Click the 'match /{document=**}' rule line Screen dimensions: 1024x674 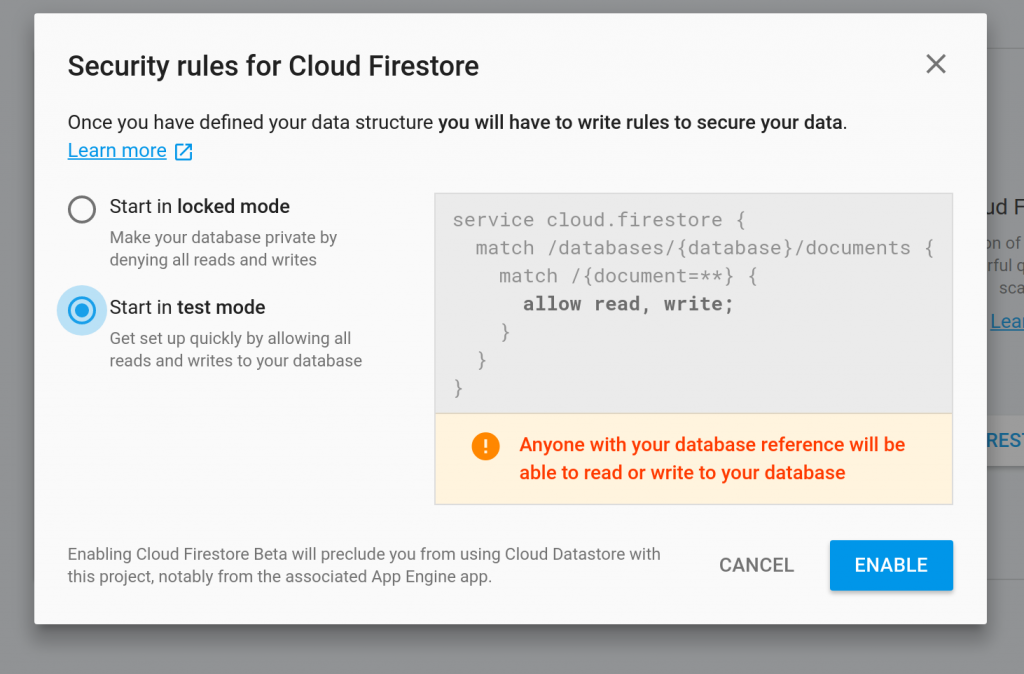[x=629, y=276]
